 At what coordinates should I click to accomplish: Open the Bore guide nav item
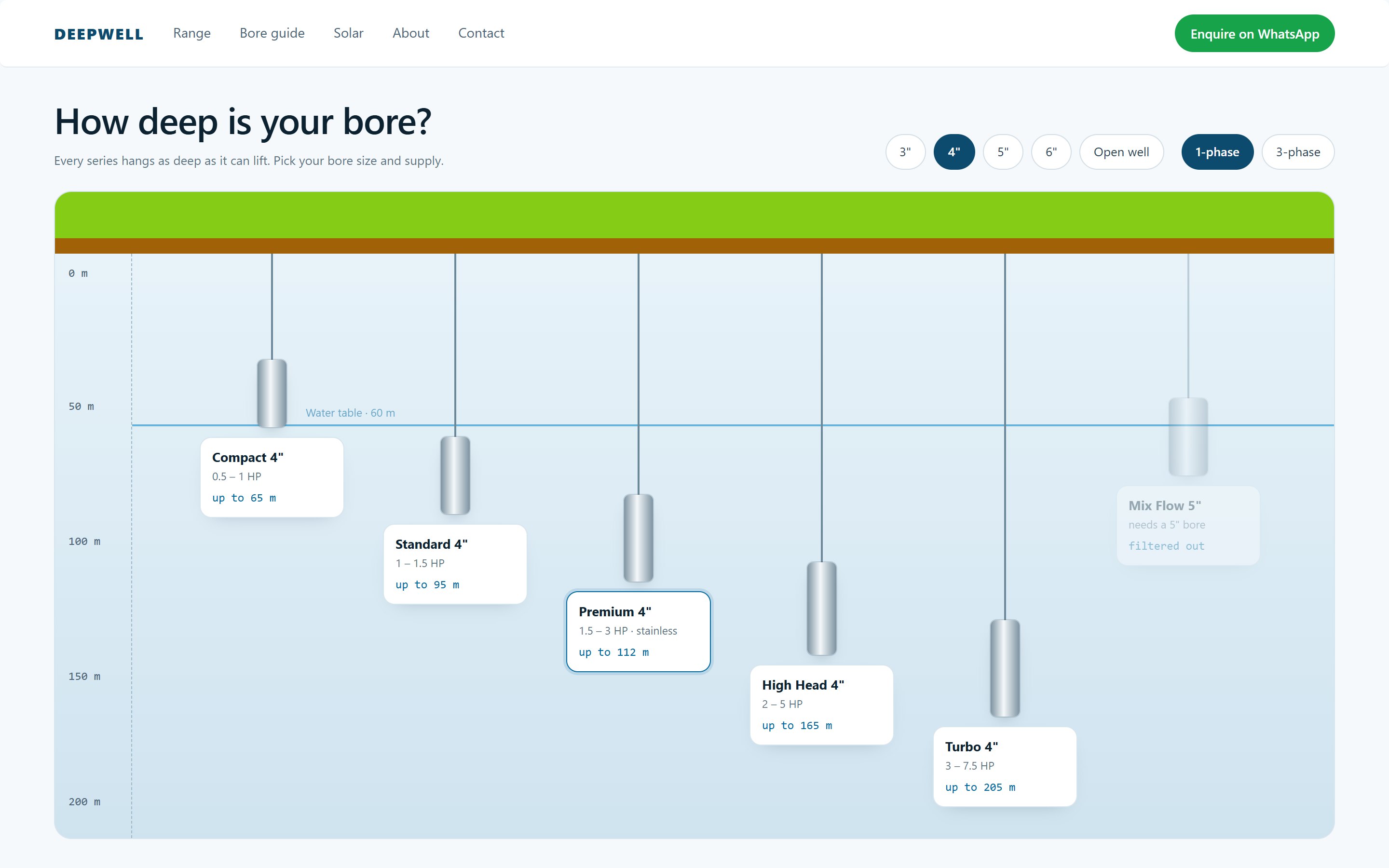click(272, 33)
